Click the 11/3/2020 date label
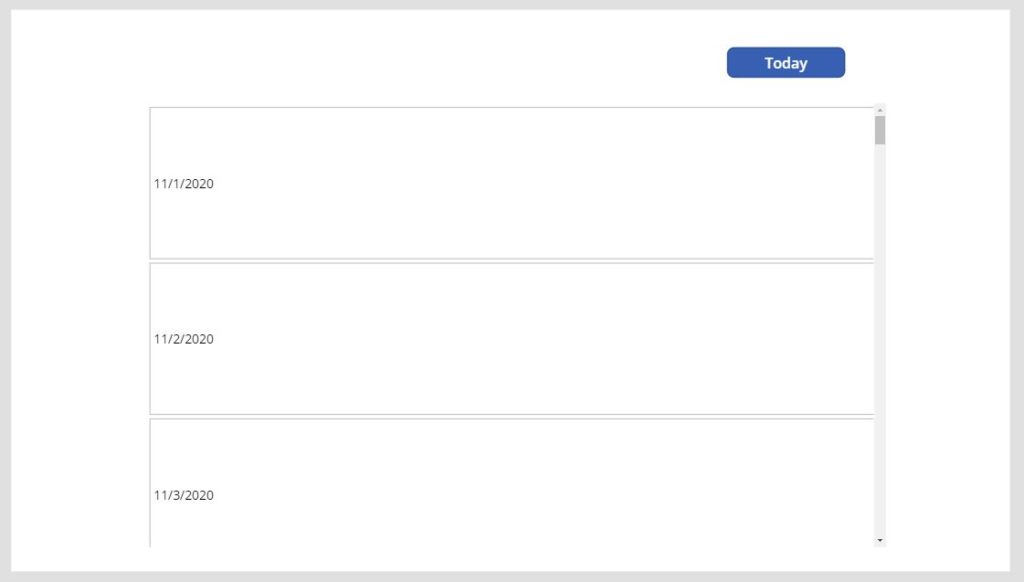 pyautogui.click(x=183, y=495)
